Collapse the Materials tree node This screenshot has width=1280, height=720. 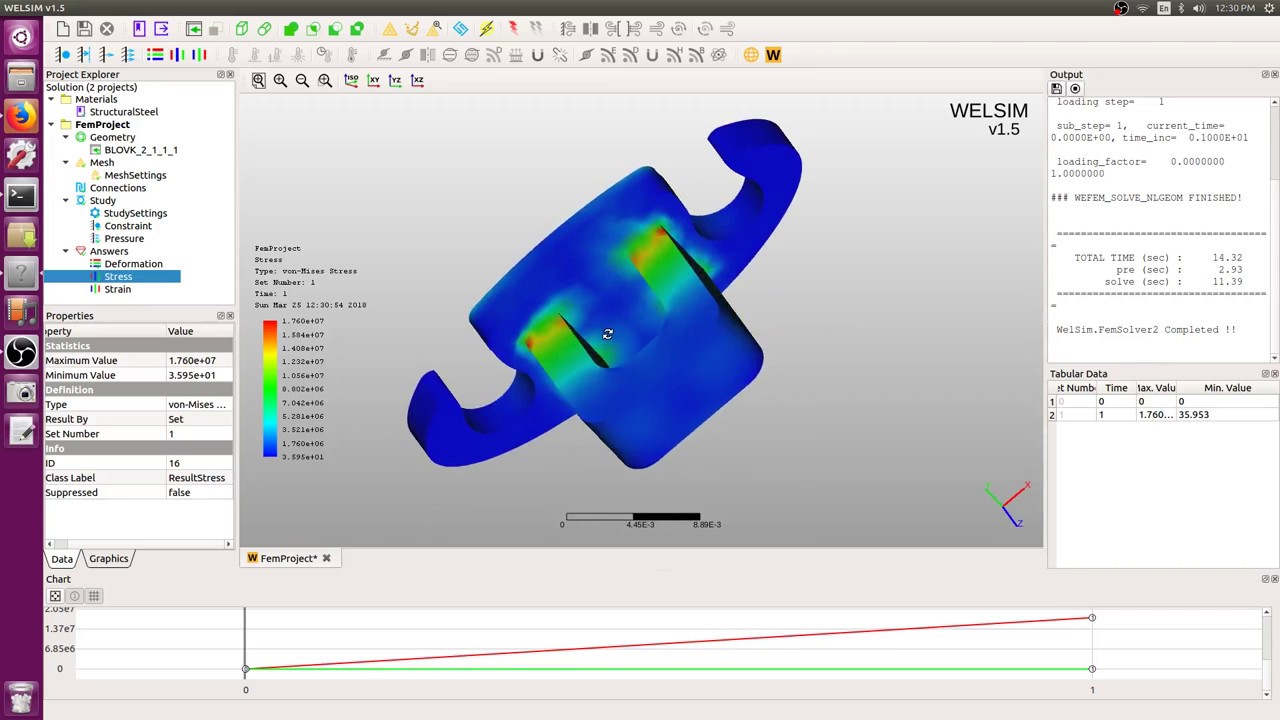(x=52, y=99)
